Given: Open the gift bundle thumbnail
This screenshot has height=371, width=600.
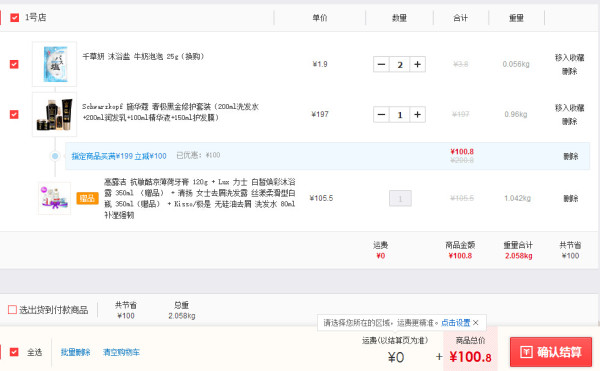Looking at the screenshot, I should tap(54, 198).
